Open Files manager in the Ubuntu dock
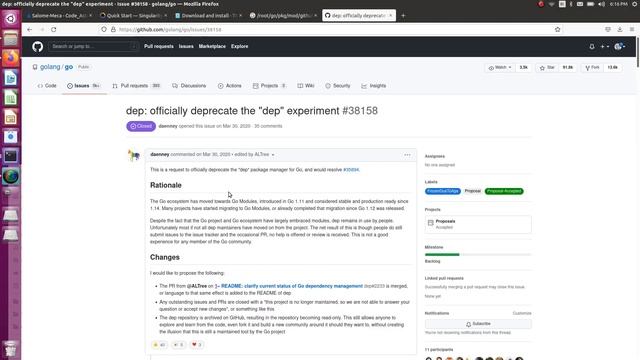640x360 pixels. click(x=11, y=38)
